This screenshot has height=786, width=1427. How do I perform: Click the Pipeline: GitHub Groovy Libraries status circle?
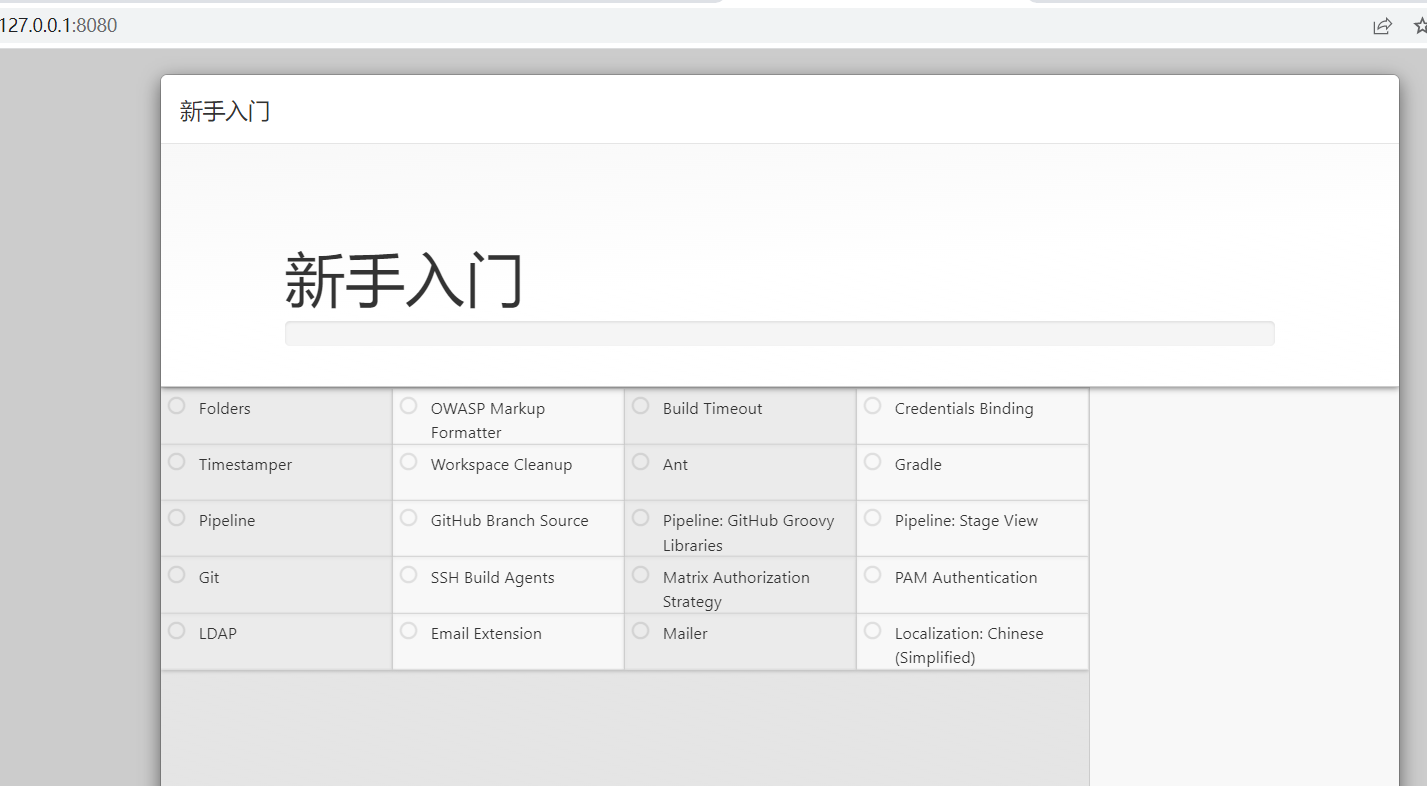[641, 518]
